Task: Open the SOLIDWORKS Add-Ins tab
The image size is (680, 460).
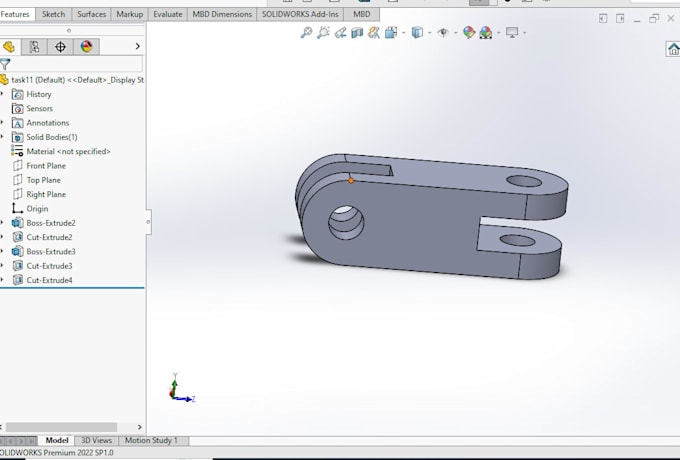Action: 300,14
